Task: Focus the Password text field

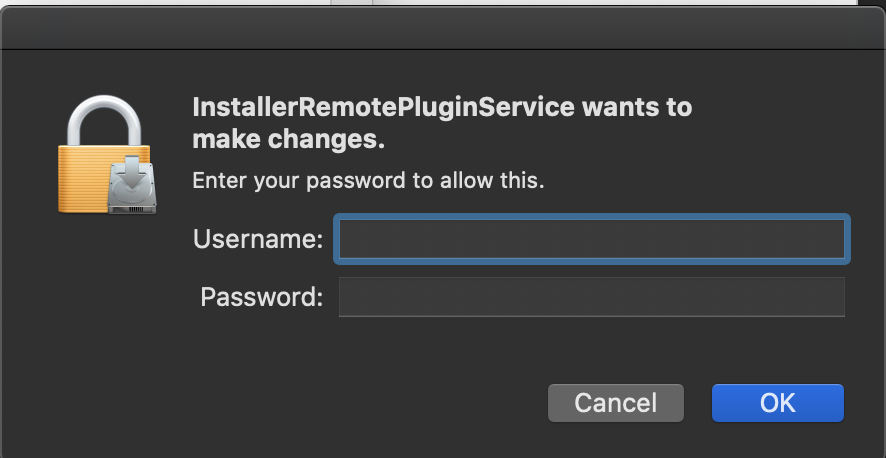Action: [592, 296]
